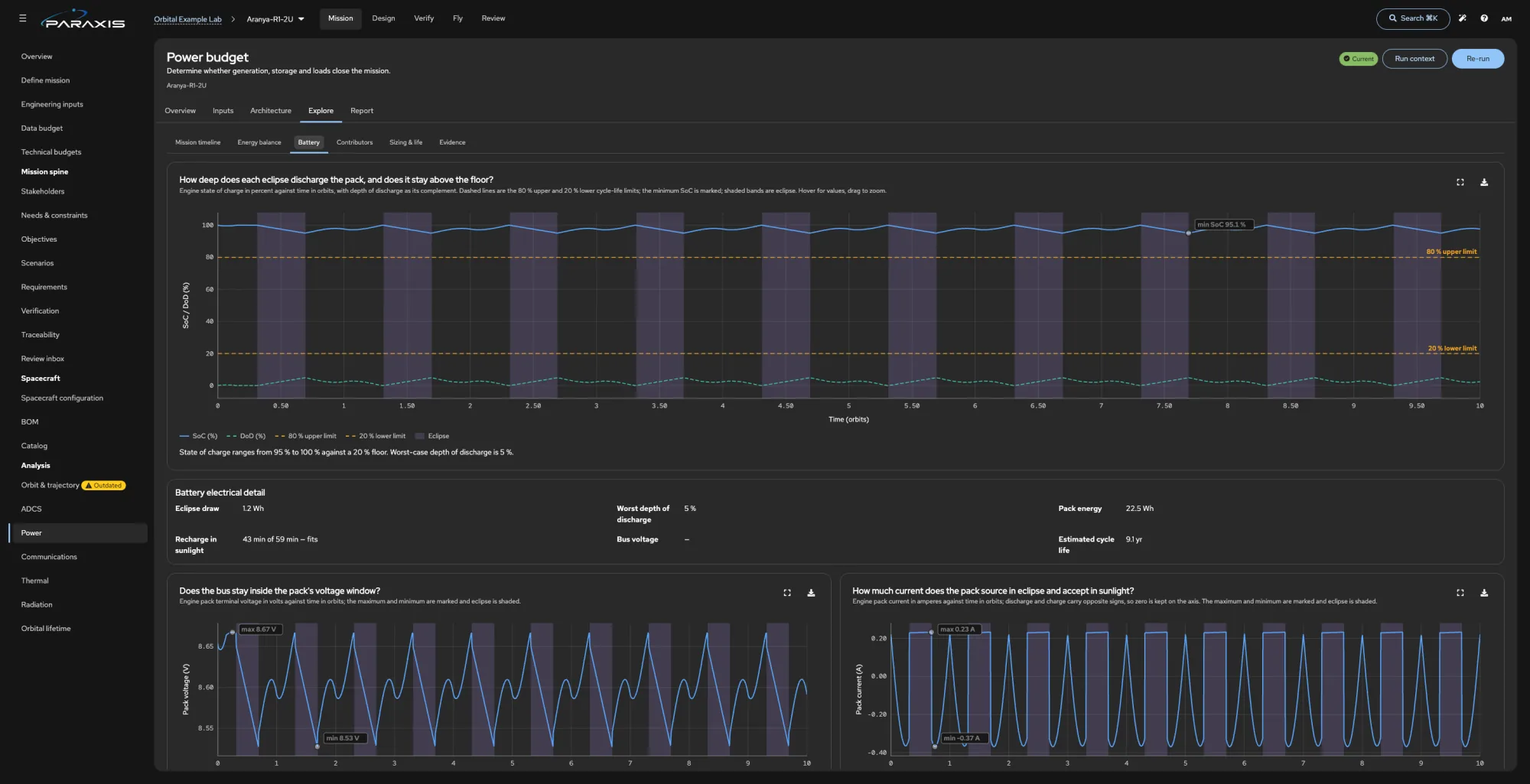Open the hamburger navigation menu

(x=22, y=18)
